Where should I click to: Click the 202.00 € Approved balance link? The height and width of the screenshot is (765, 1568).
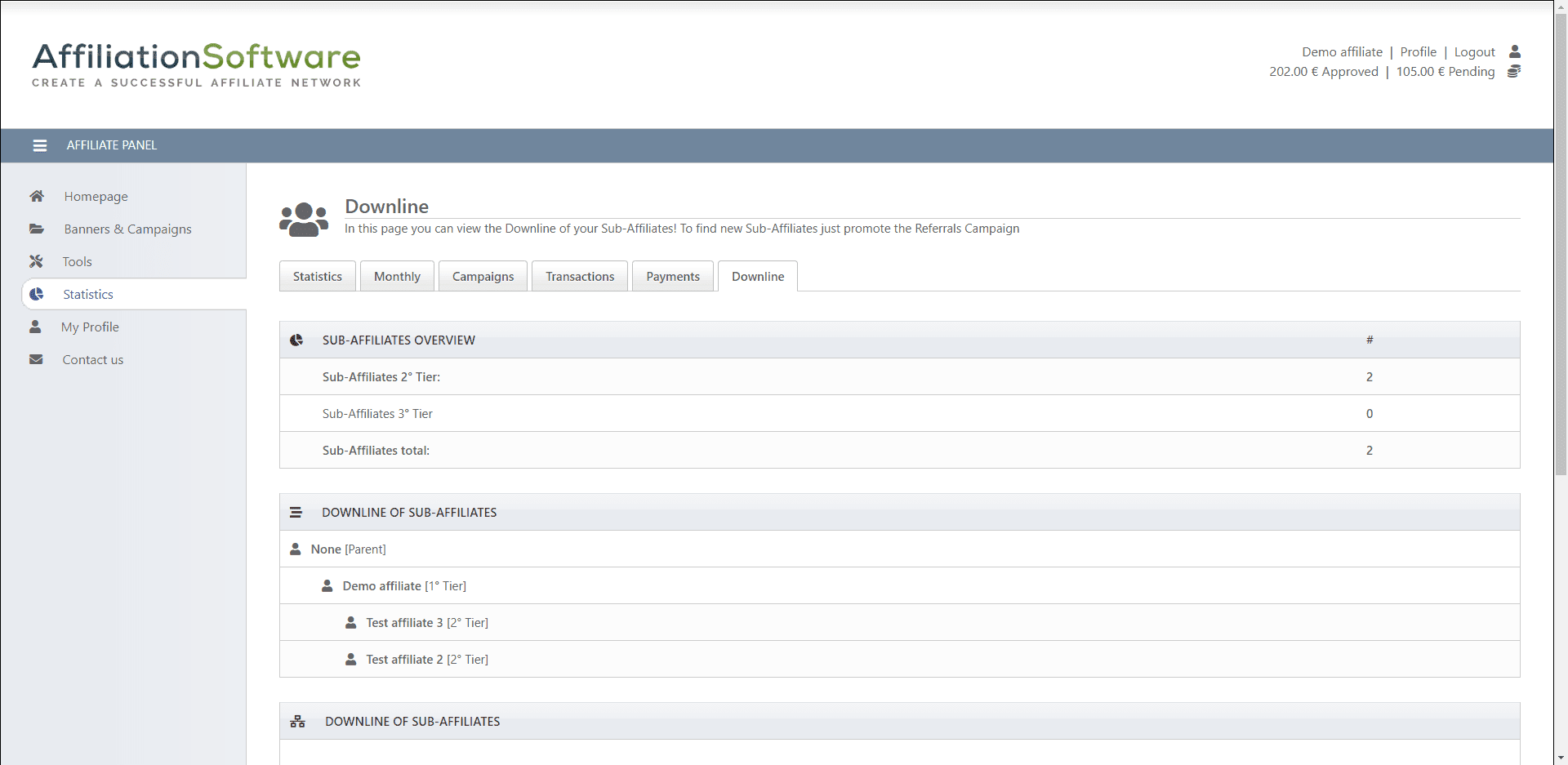point(1323,72)
